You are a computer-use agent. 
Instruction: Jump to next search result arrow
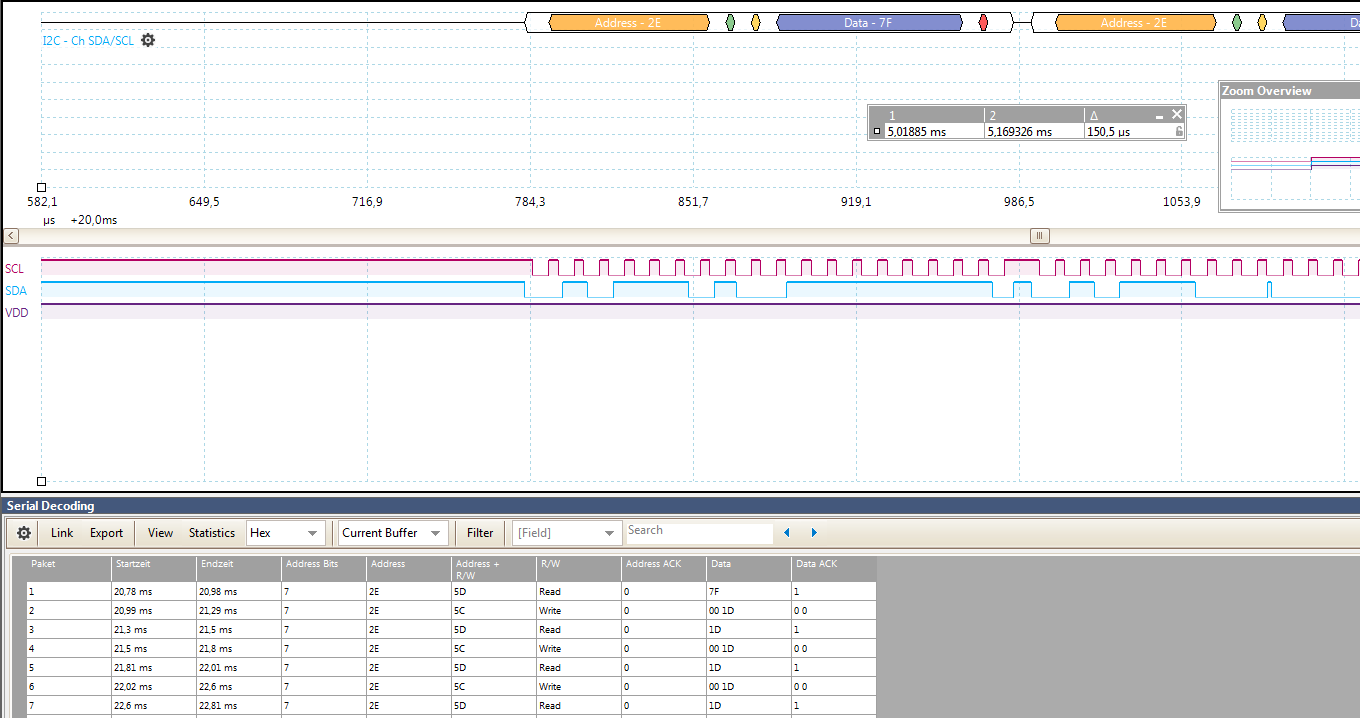[x=814, y=533]
